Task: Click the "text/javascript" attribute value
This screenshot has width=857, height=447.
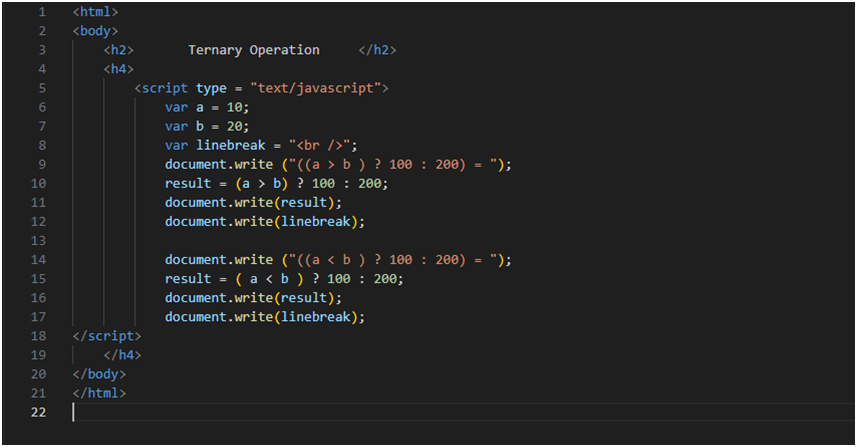Action: point(316,88)
